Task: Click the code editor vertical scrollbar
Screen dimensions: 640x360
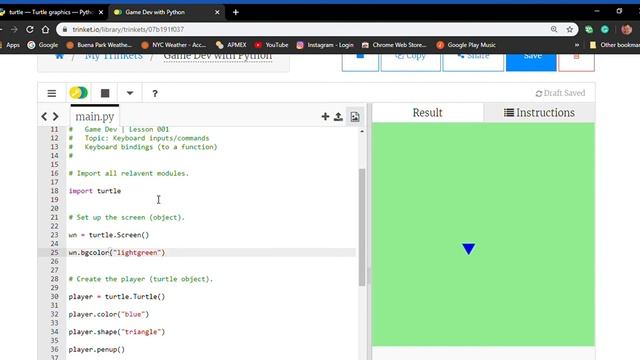Action: pos(362,227)
